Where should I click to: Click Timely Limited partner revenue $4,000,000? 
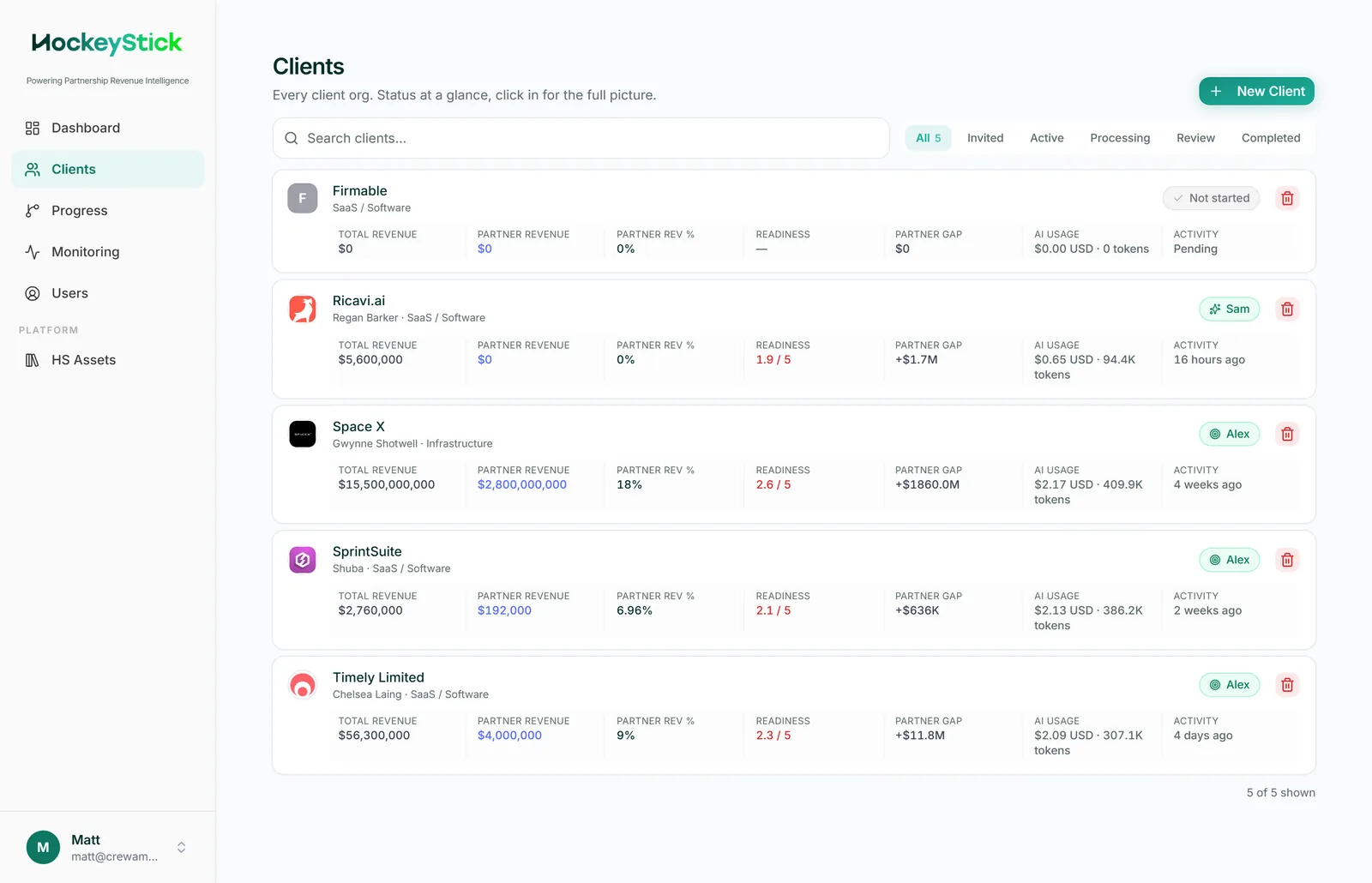(509, 736)
